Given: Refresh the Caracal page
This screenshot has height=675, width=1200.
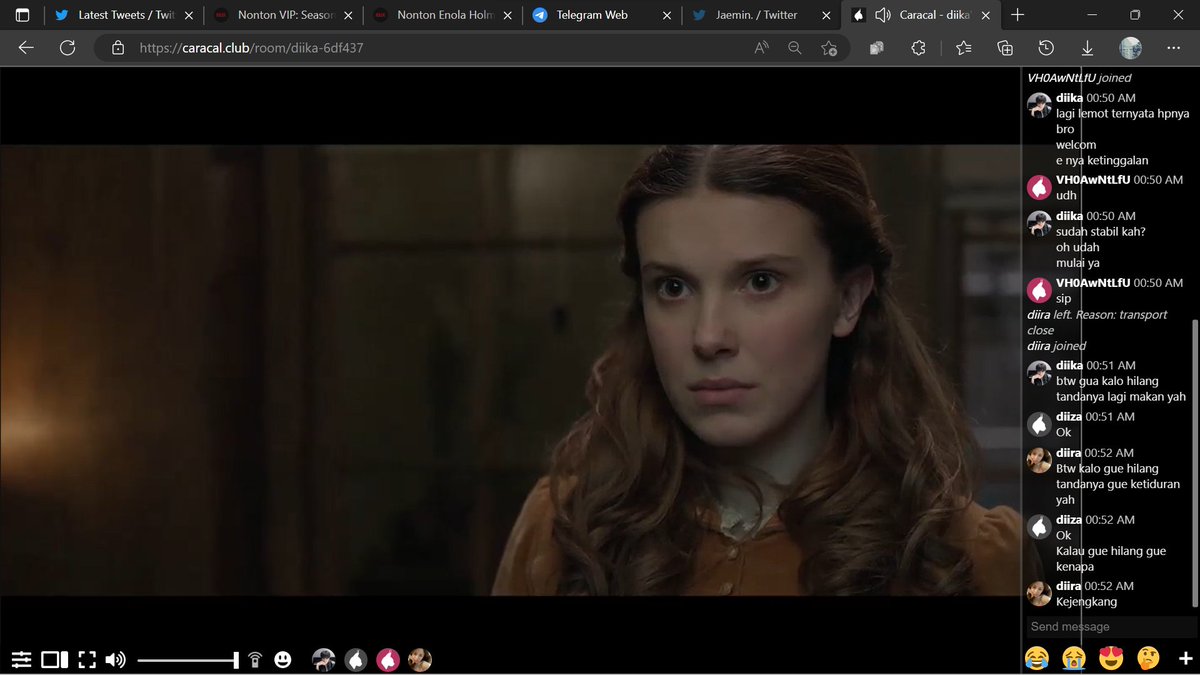Looking at the screenshot, I should (67, 48).
